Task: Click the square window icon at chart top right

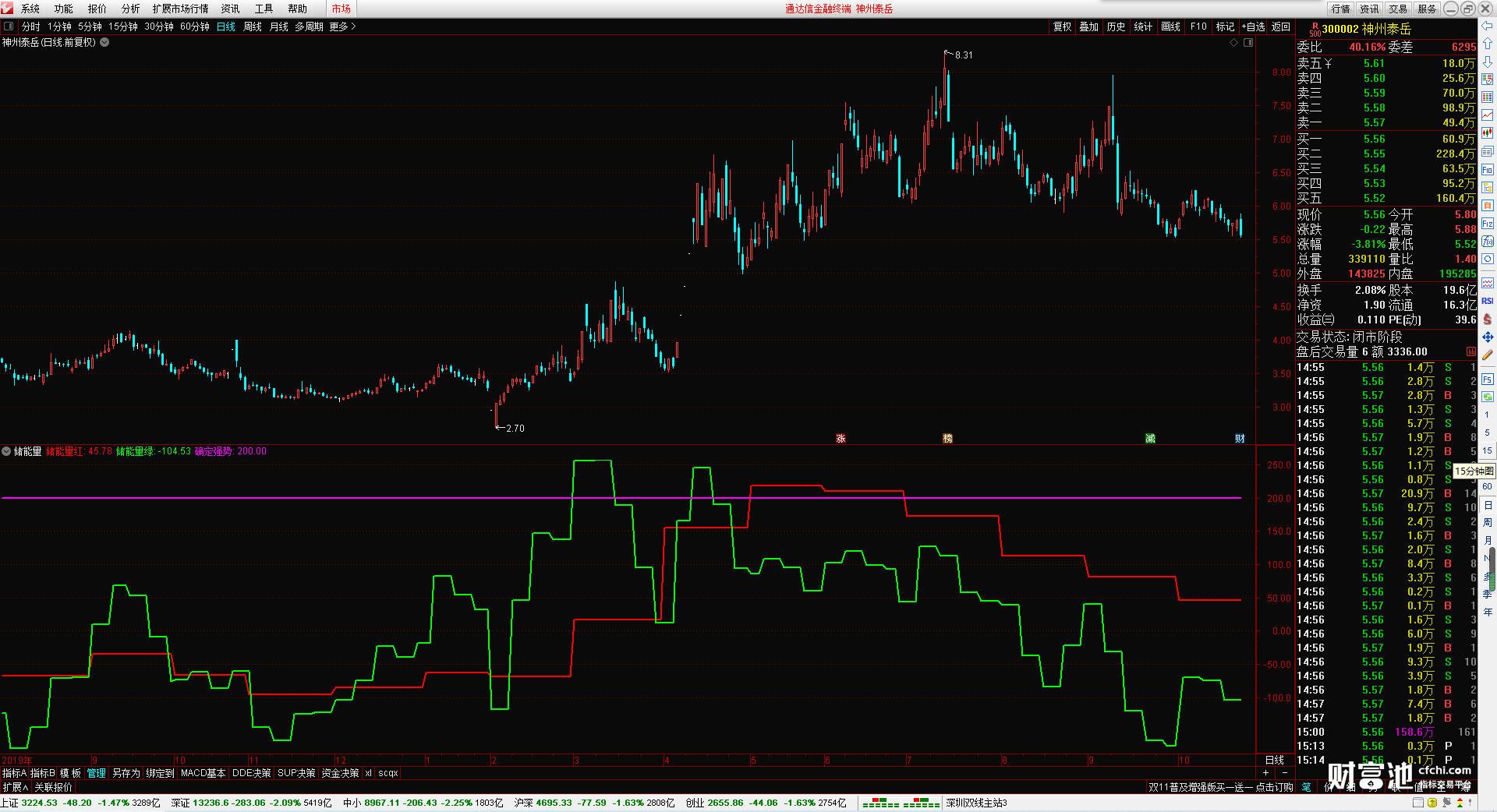Action: click(1248, 43)
